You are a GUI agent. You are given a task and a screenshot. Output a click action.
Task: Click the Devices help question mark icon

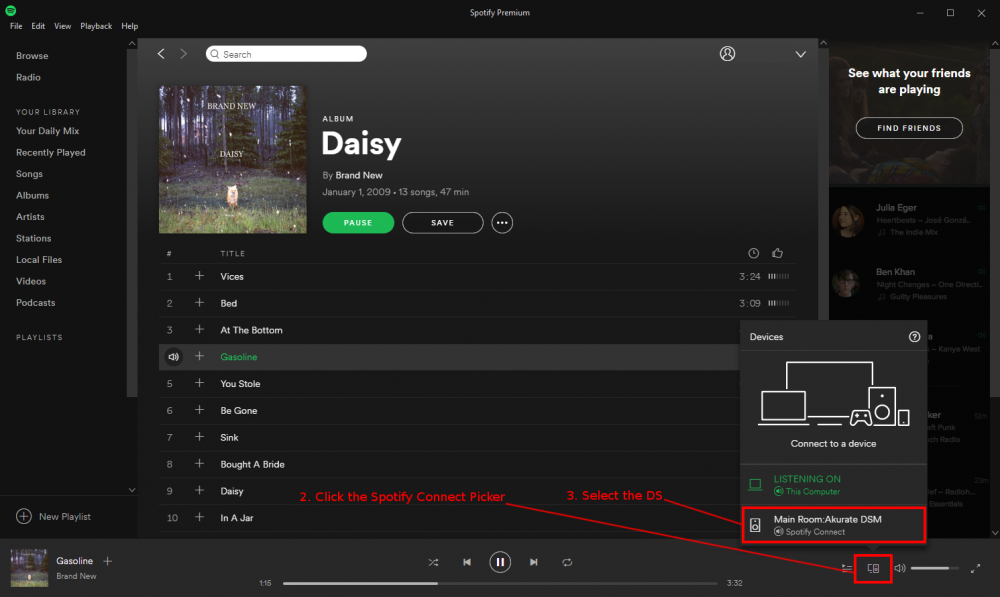(914, 337)
